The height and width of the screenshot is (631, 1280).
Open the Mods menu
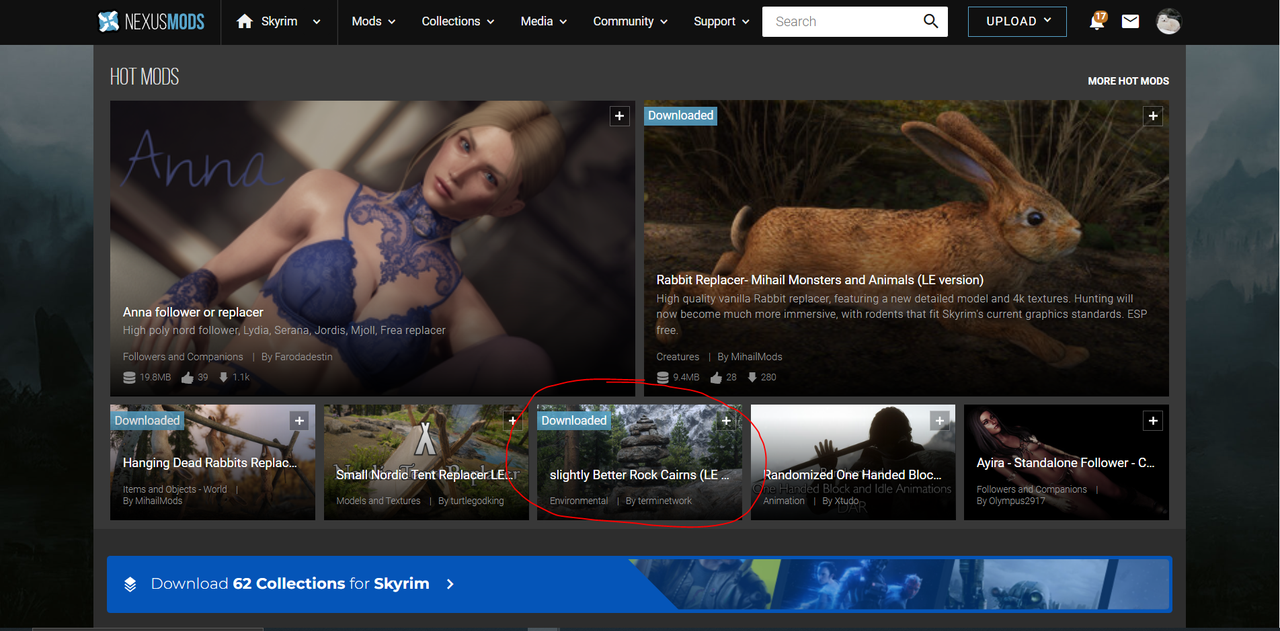pyautogui.click(x=373, y=21)
